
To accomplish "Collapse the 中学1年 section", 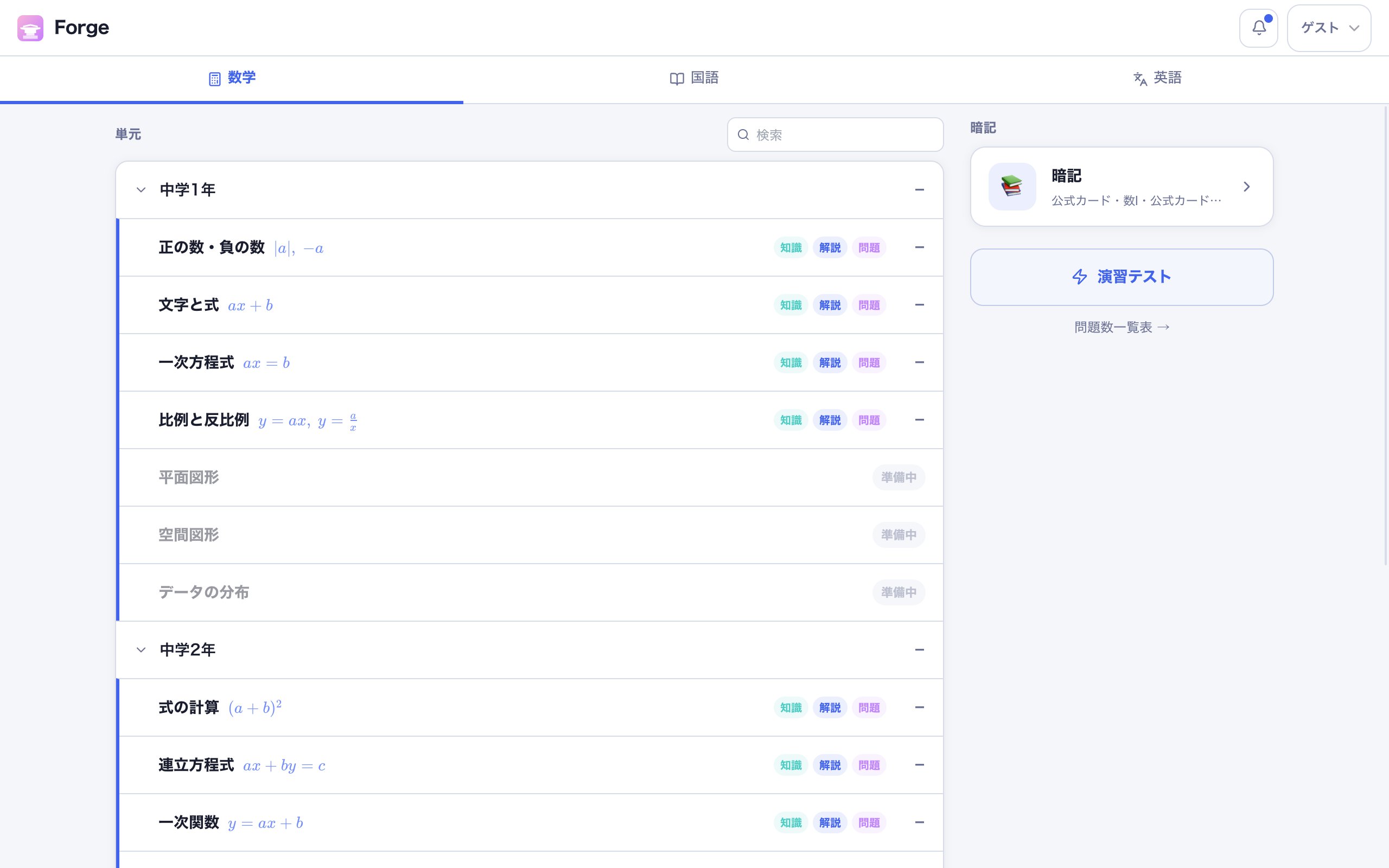I will (x=141, y=190).
